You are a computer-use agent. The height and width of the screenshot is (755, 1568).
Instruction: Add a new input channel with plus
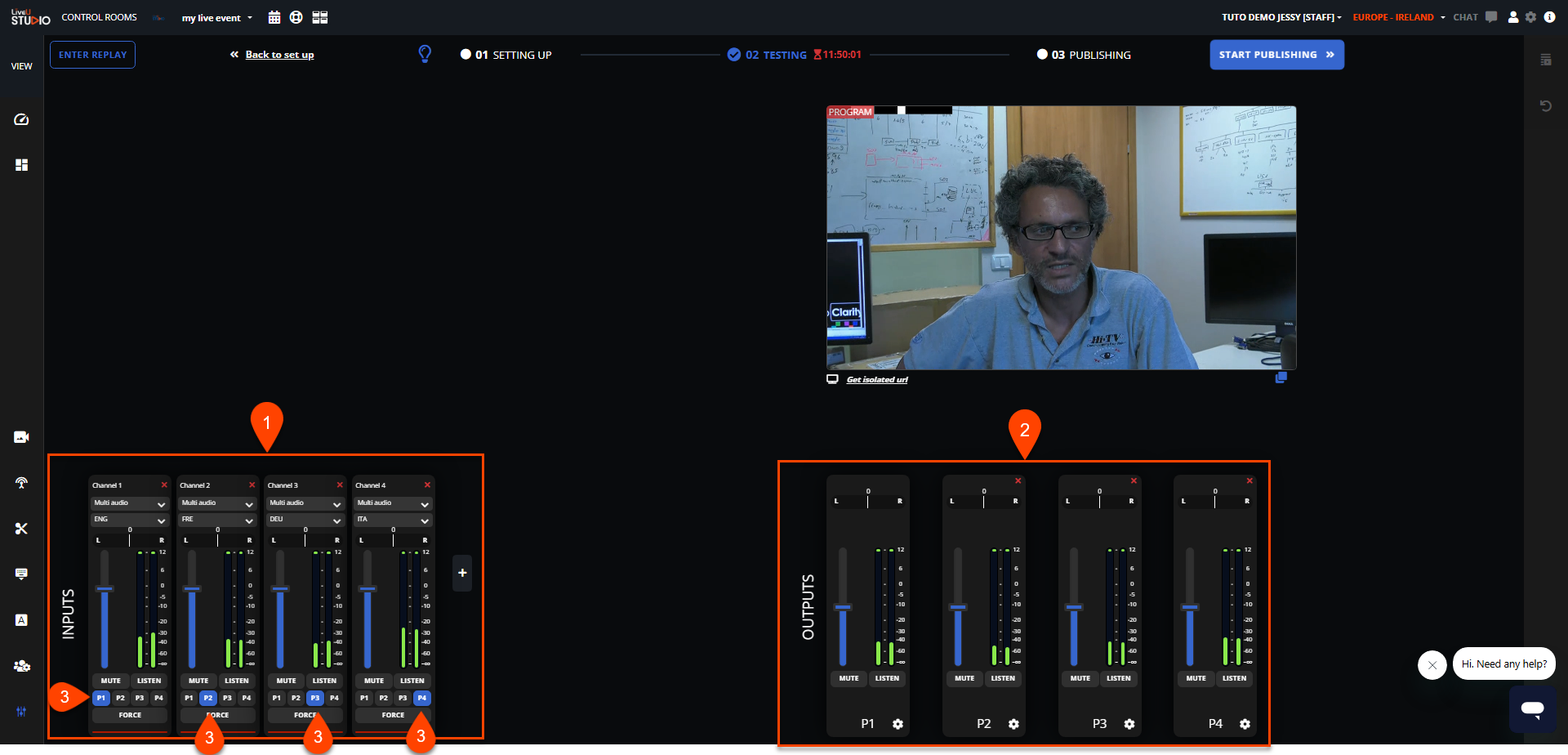[x=462, y=573]
